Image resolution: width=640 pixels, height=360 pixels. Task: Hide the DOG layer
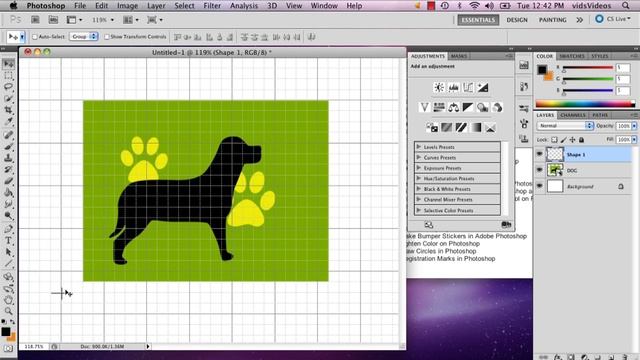[x=540, y=170]
